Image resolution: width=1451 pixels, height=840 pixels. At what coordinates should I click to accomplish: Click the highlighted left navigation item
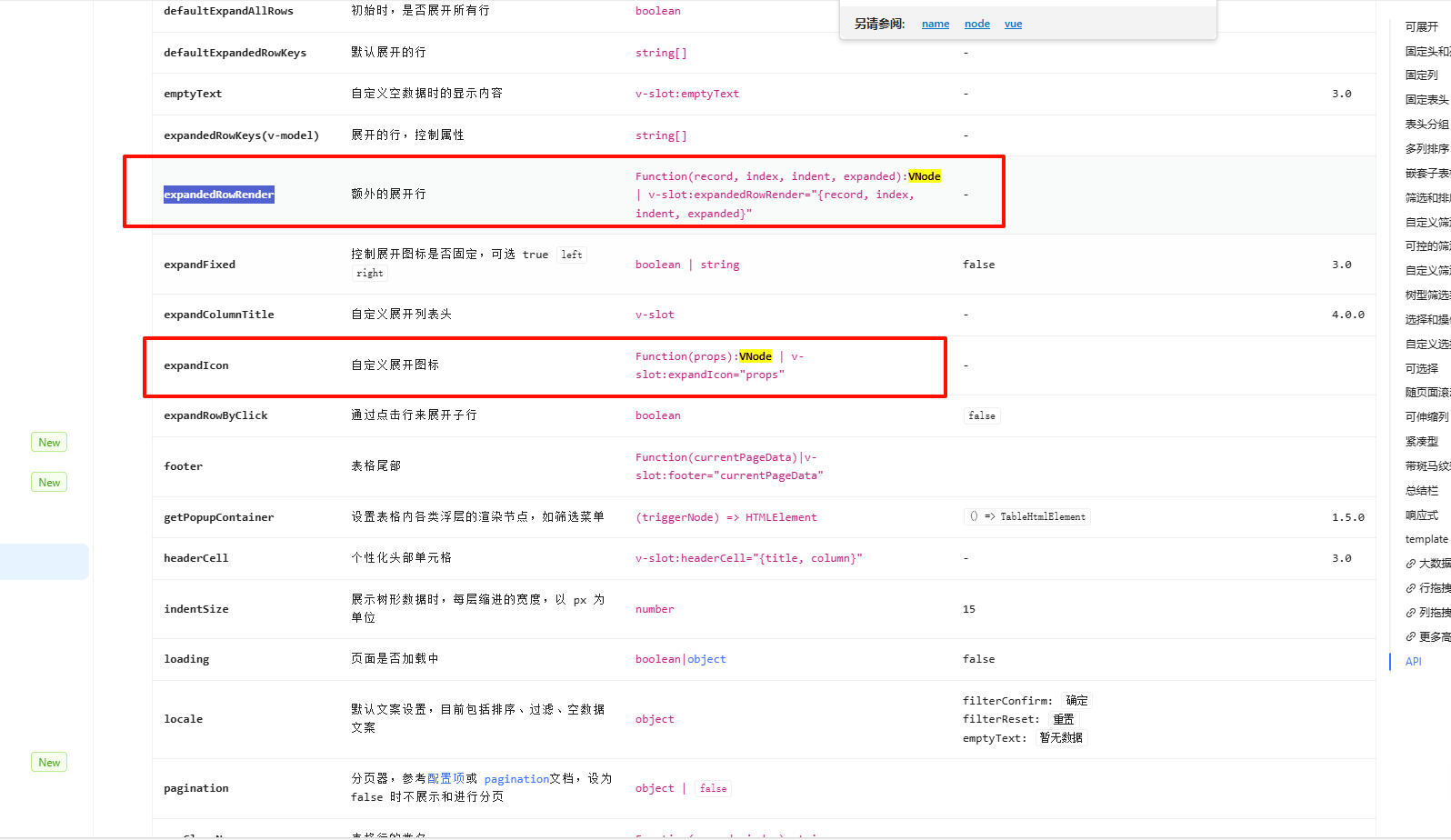pos(45,562)
